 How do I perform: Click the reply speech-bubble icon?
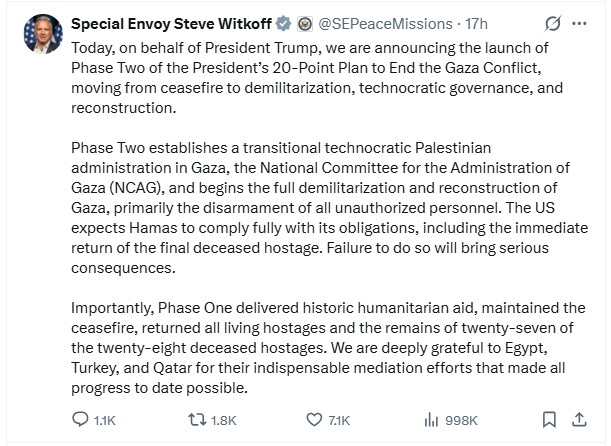[x=83, y=418]
